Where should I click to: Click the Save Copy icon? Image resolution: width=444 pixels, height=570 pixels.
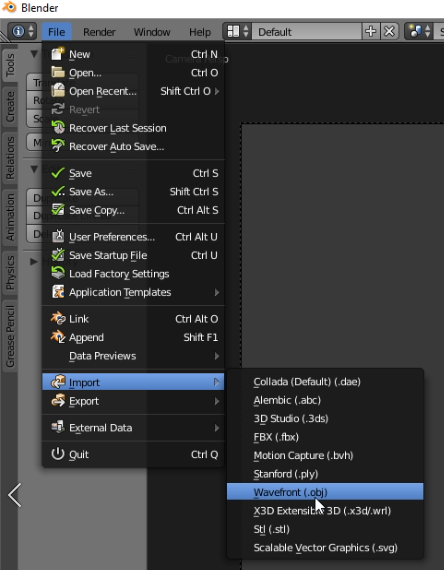[57, 210]
